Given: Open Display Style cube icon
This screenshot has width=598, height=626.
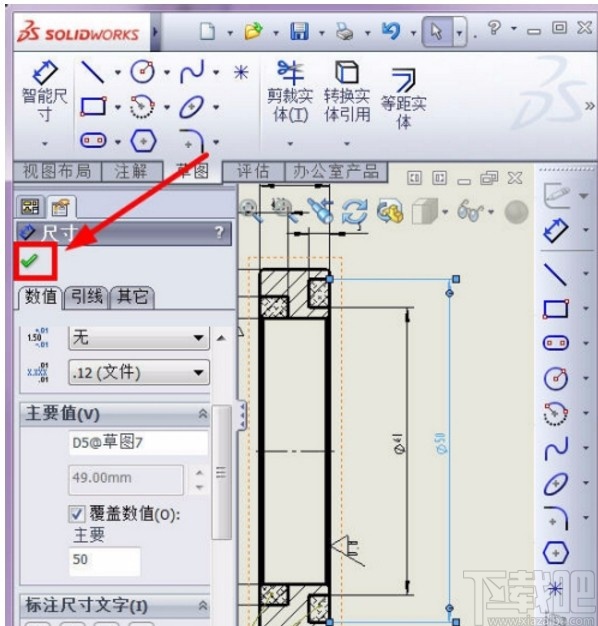Looking at the screenshot, I should [424, 211].
